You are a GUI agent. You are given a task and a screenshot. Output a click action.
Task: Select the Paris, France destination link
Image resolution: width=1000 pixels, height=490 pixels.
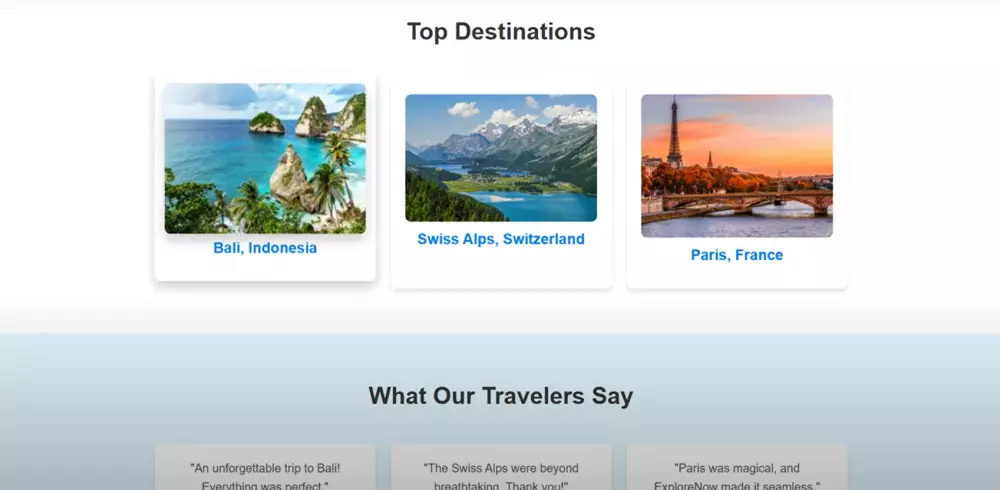(x=737, y=255)
